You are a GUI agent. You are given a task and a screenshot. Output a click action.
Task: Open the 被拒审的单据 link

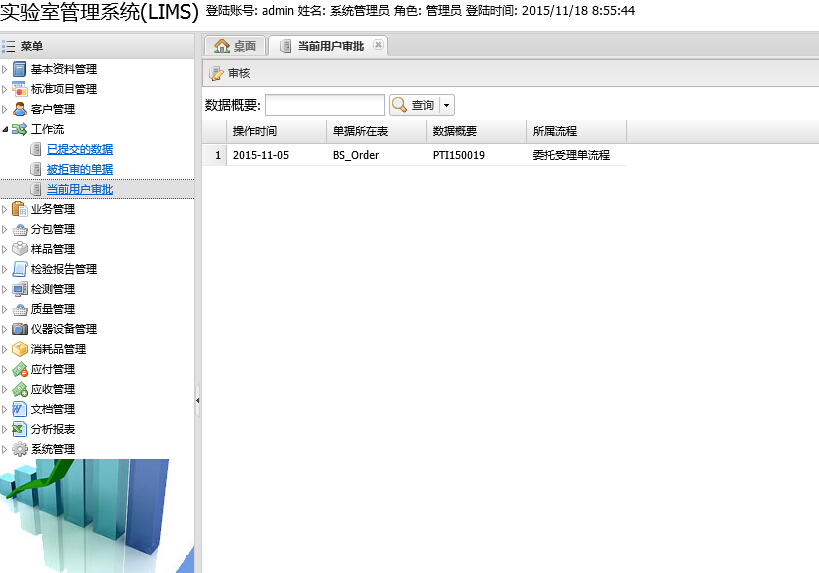(x=79, y=169)
